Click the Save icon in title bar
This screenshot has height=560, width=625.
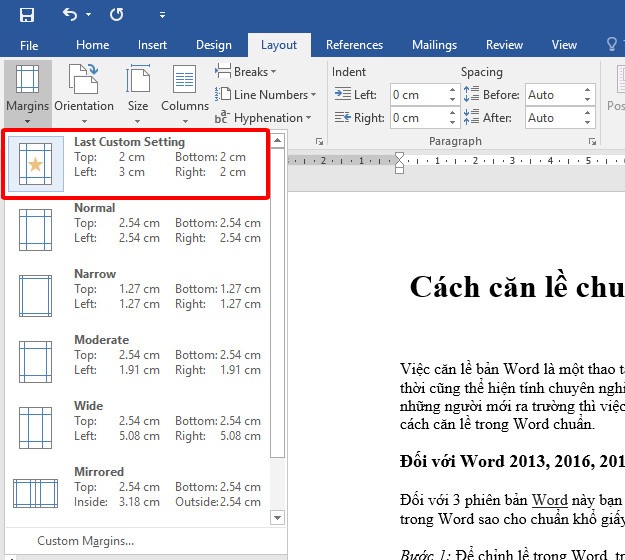tap(26, 15)
